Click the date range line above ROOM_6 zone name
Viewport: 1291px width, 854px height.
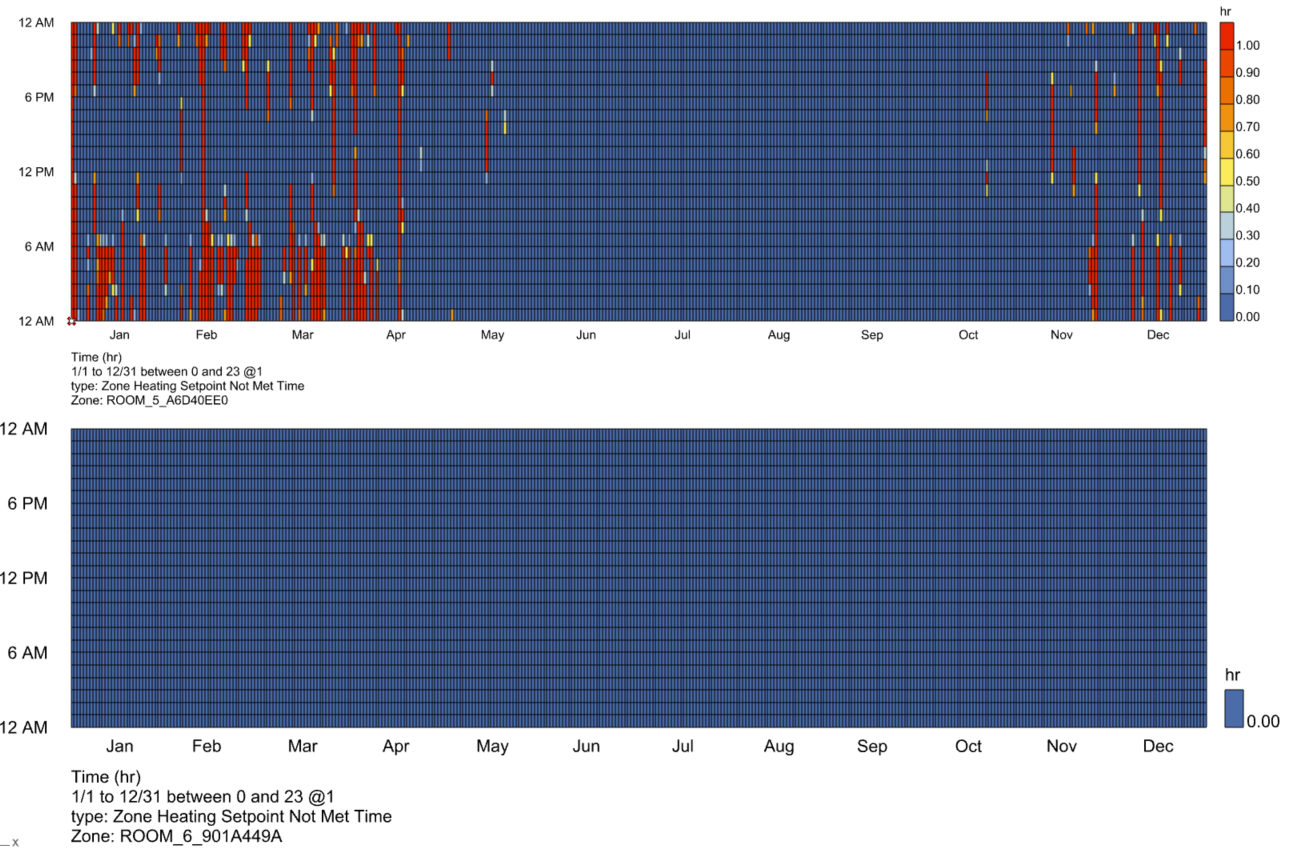coord(203,797)
